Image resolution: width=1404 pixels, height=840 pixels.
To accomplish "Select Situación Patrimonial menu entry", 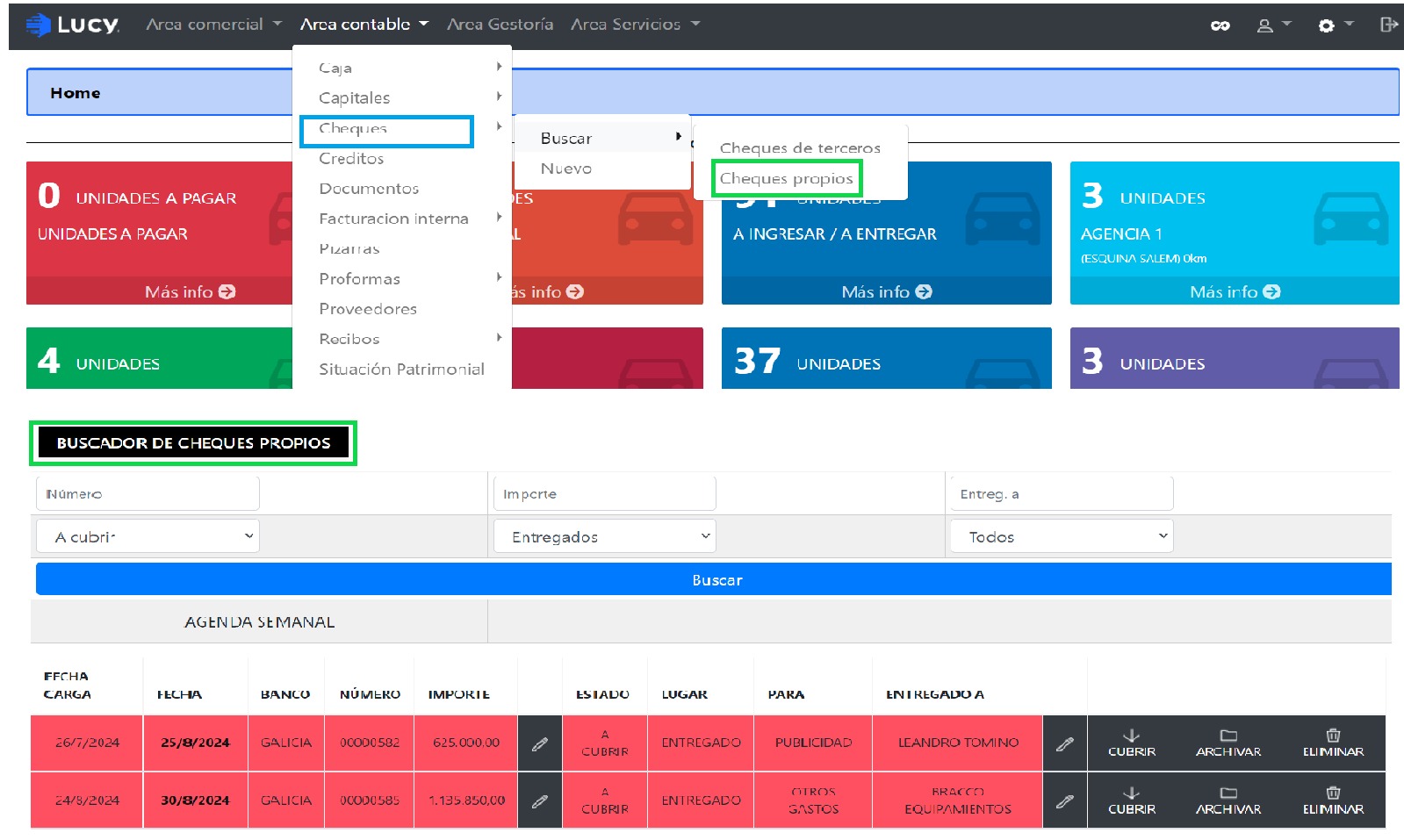I will pyautogui.click(x=401, y=370).
